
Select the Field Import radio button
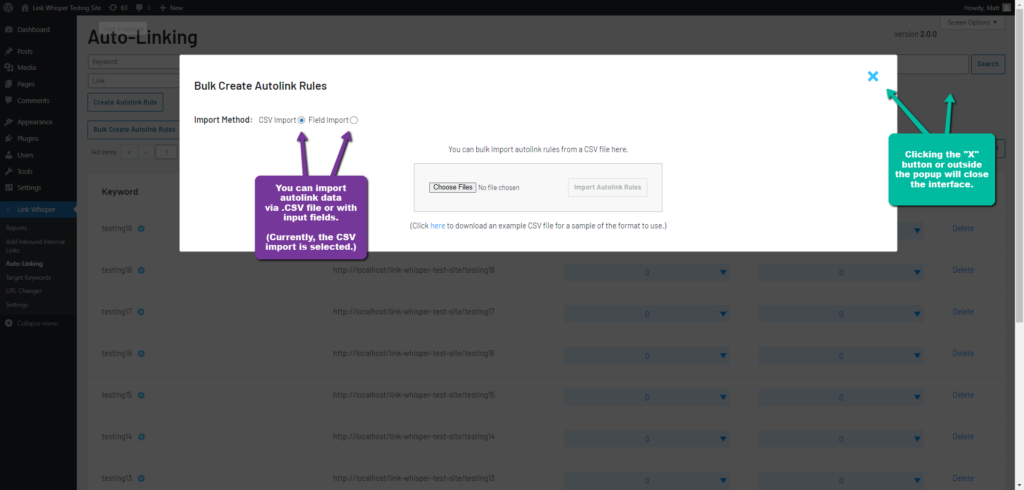point(354,120)
